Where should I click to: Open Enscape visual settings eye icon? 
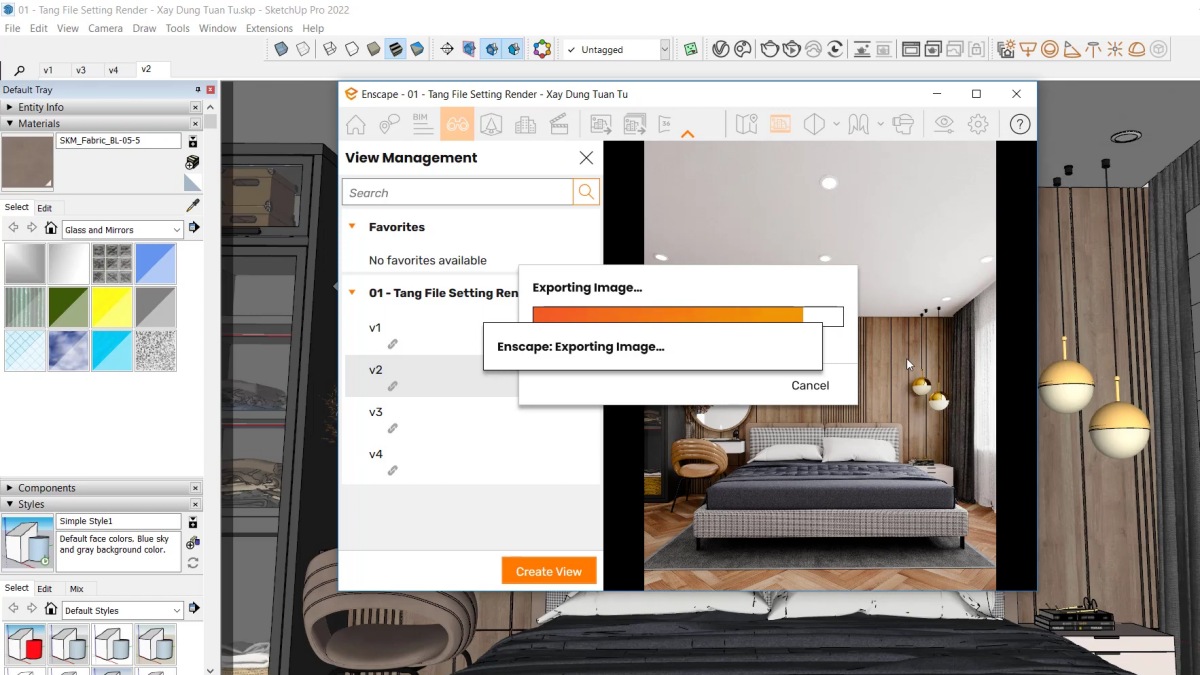point(944,125)
